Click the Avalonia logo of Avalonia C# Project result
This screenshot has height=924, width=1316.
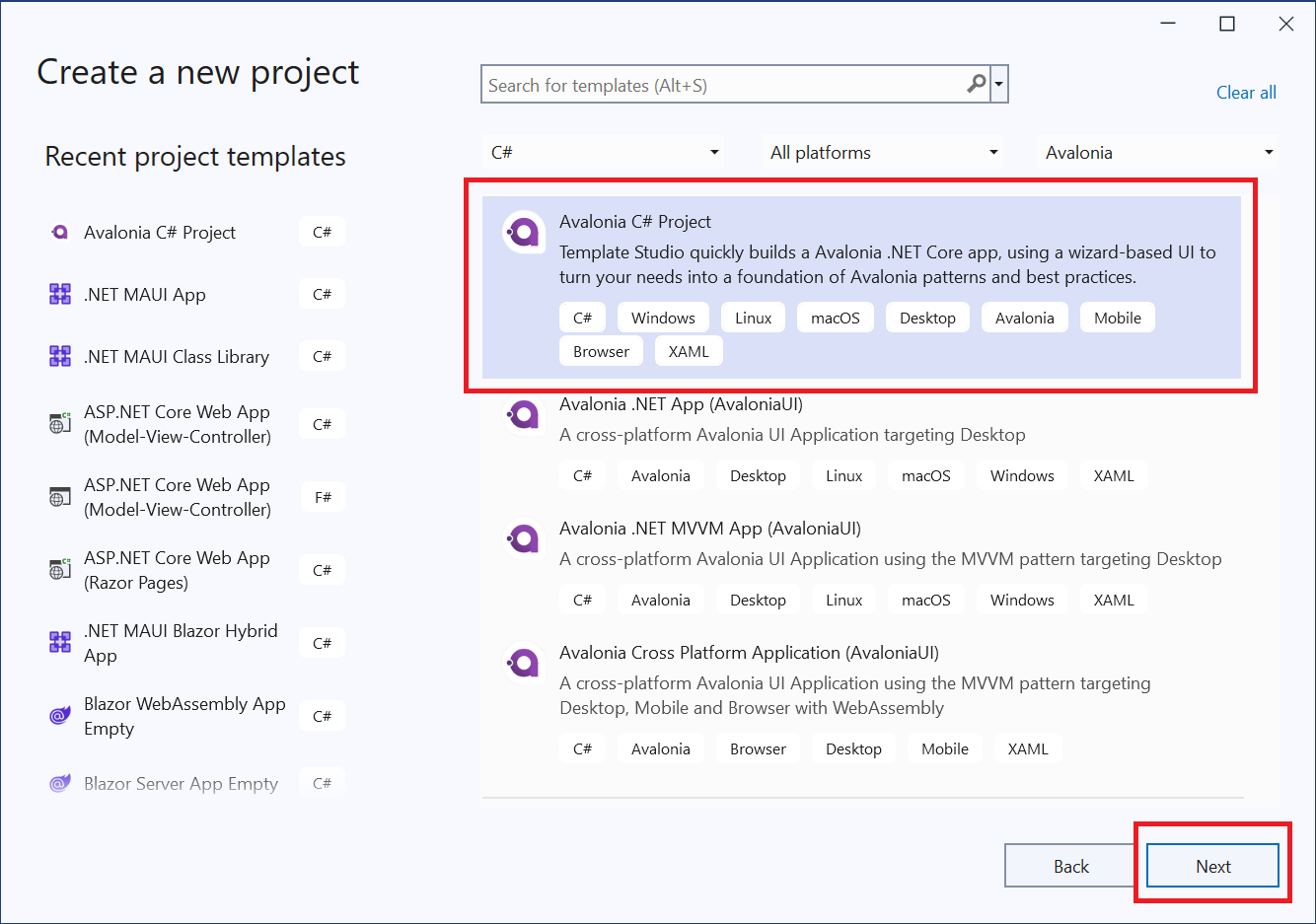pos(523,233)
